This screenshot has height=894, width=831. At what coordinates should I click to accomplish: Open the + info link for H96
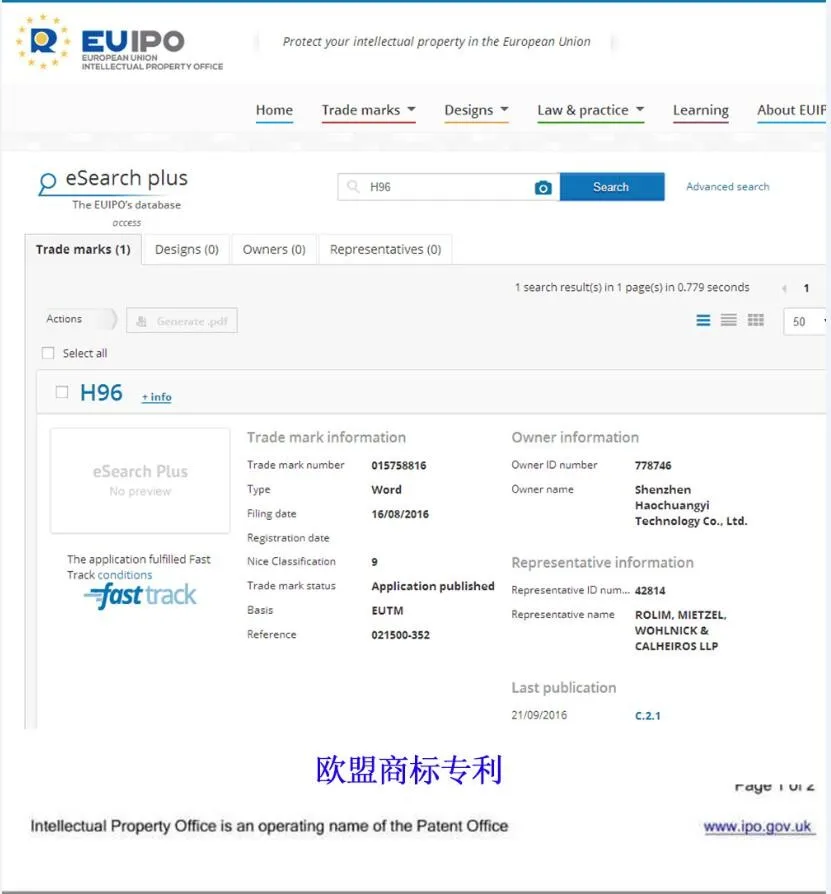157,397
